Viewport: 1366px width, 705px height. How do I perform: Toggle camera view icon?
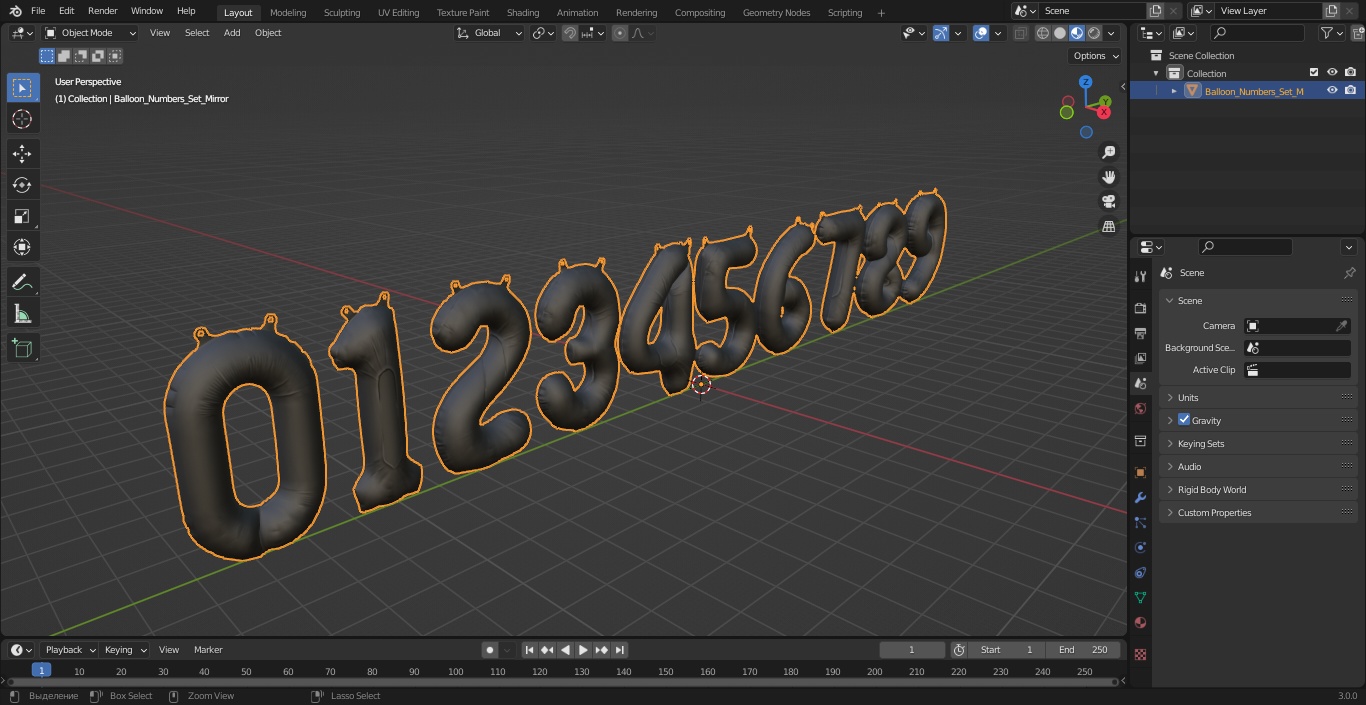(x=1109, y=201)
